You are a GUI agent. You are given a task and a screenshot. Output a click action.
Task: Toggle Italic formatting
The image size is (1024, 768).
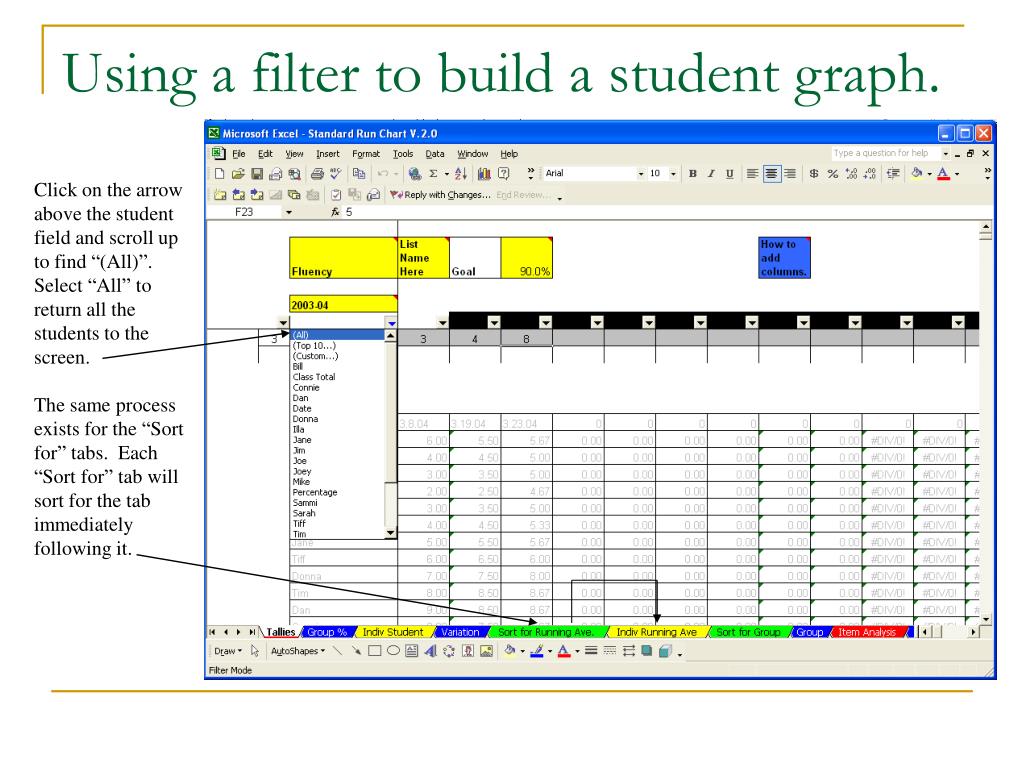711,174
